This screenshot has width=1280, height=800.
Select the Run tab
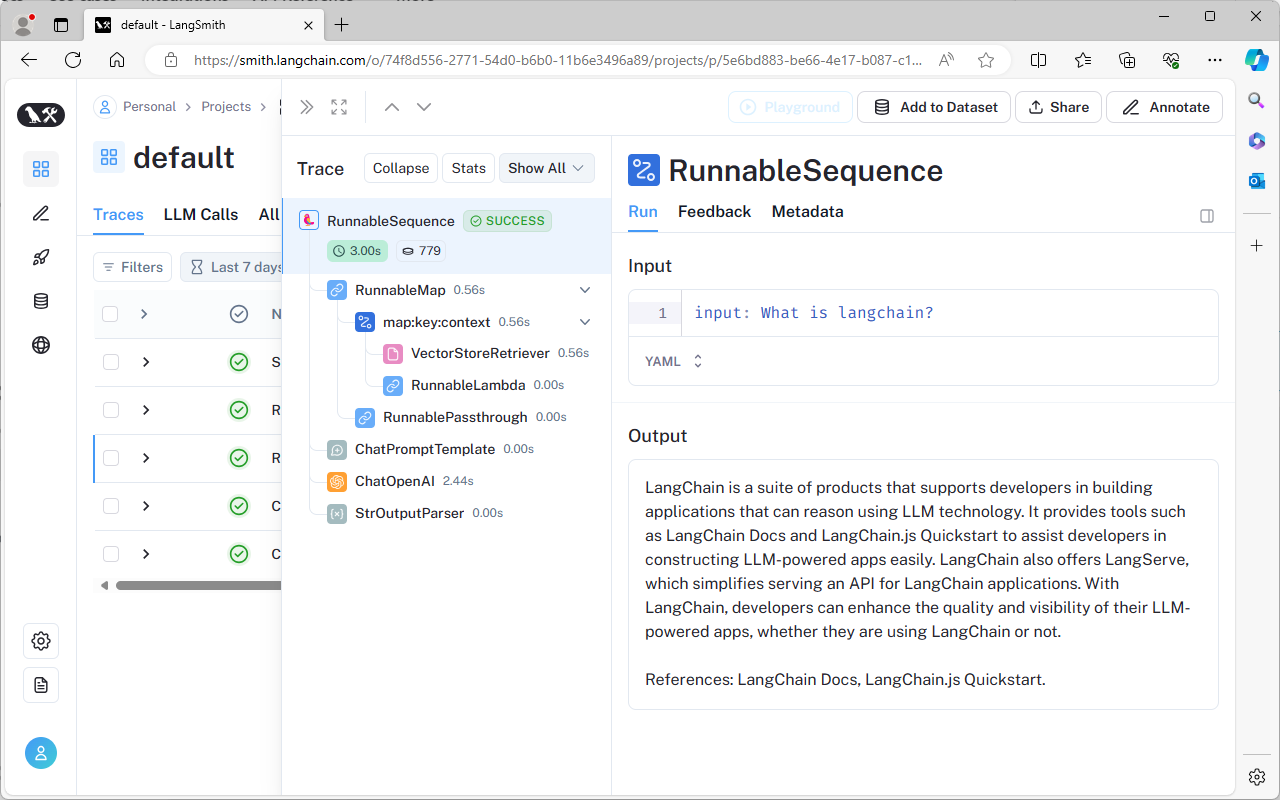(643, 212)
